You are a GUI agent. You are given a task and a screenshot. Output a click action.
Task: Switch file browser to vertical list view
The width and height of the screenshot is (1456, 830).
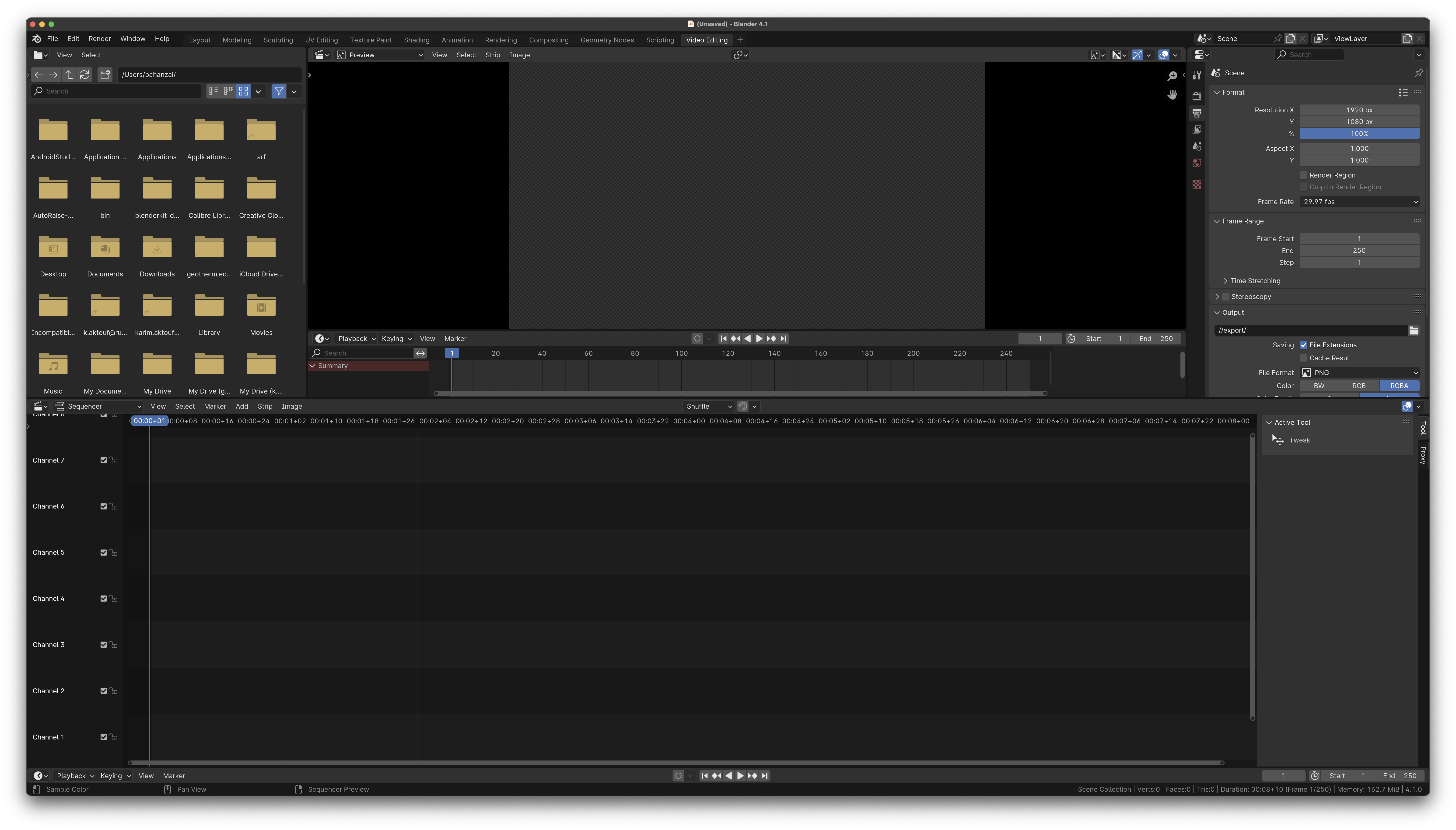(x=214, y=91)
